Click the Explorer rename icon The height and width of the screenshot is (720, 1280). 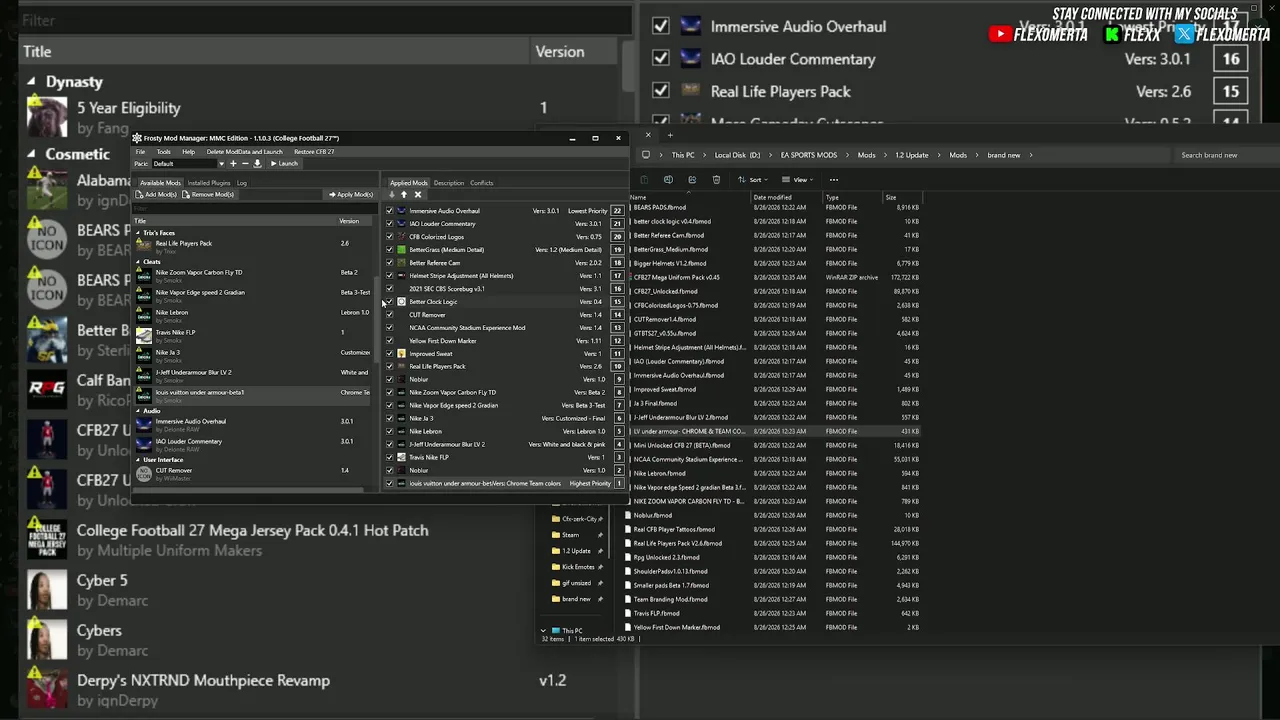pyautogui.click(x=668, y=180)
